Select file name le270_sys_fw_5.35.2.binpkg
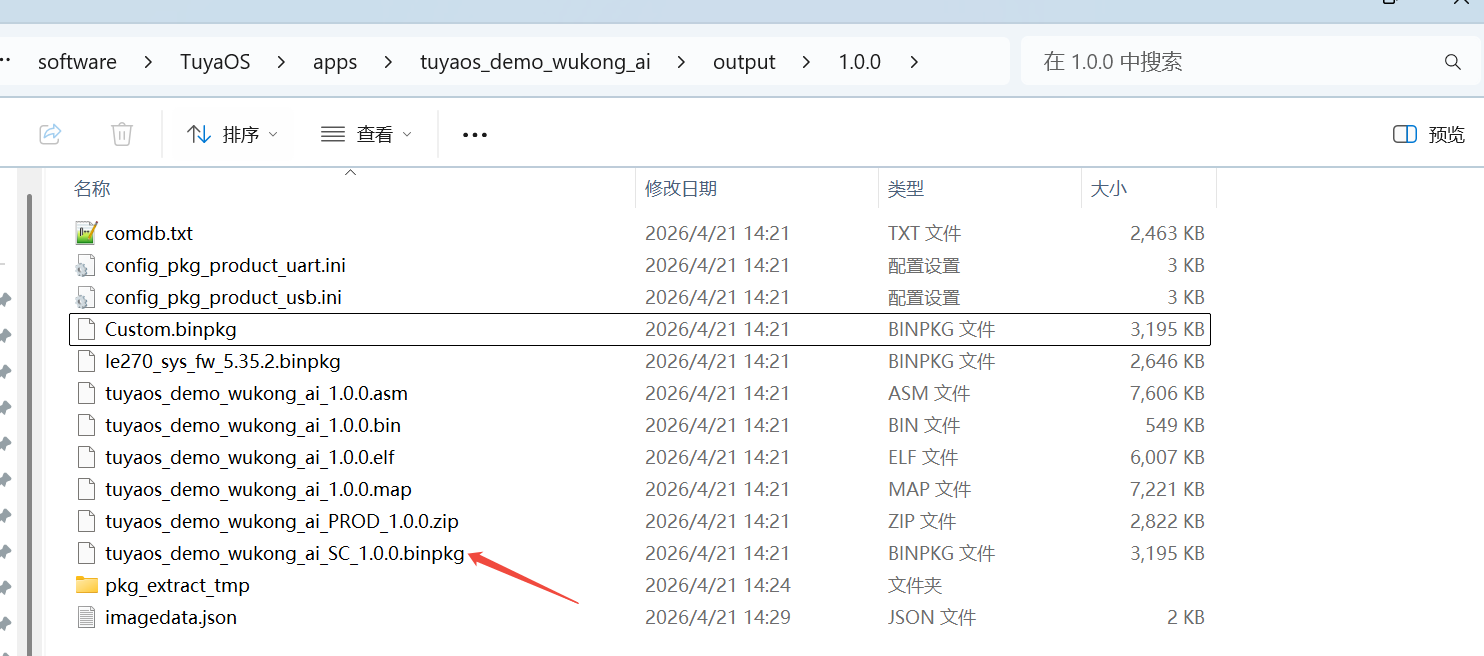1484x656 pixels. [x=223, y=361]
